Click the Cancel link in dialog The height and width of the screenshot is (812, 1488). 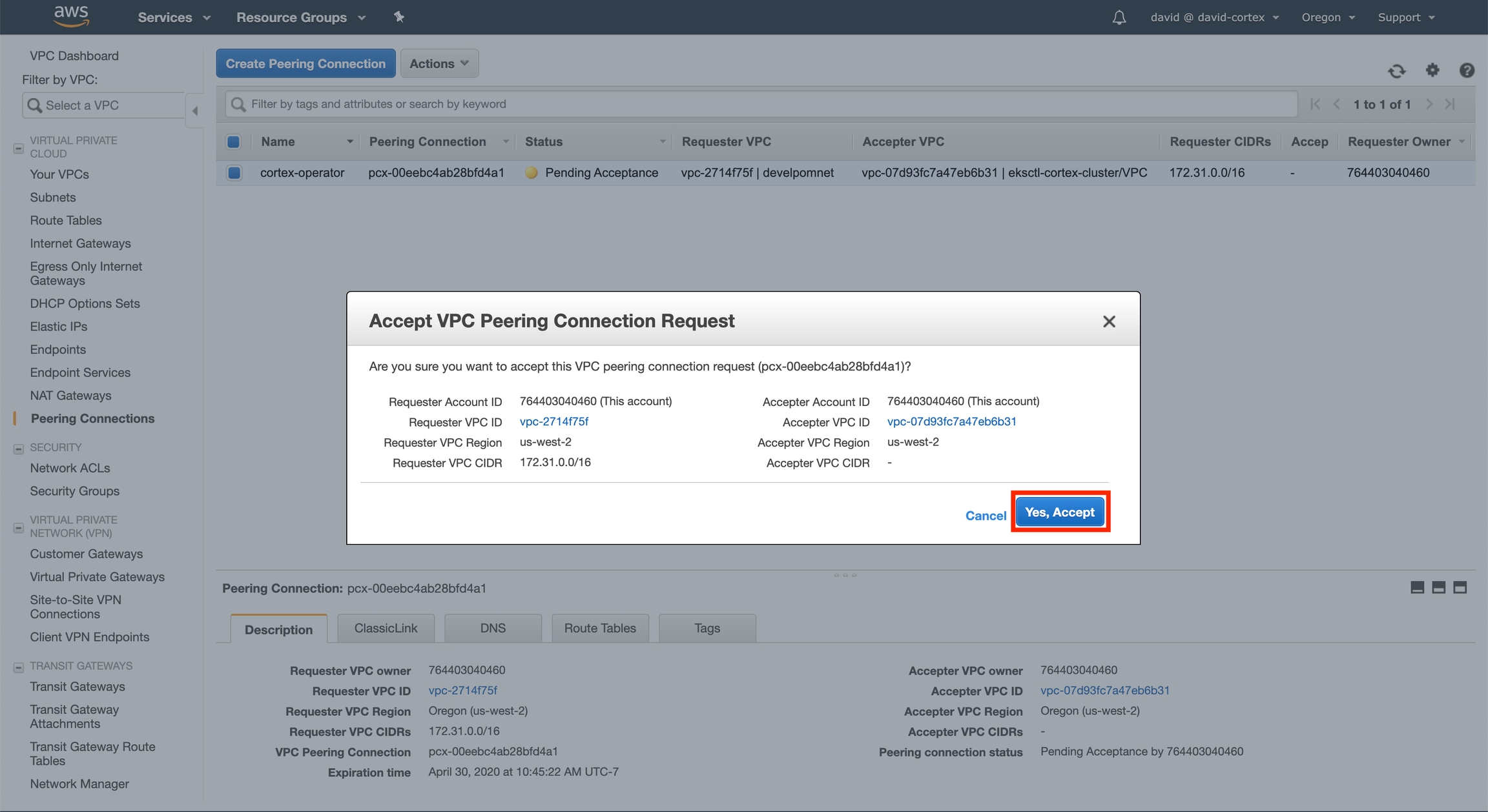(x=985, y=515)
